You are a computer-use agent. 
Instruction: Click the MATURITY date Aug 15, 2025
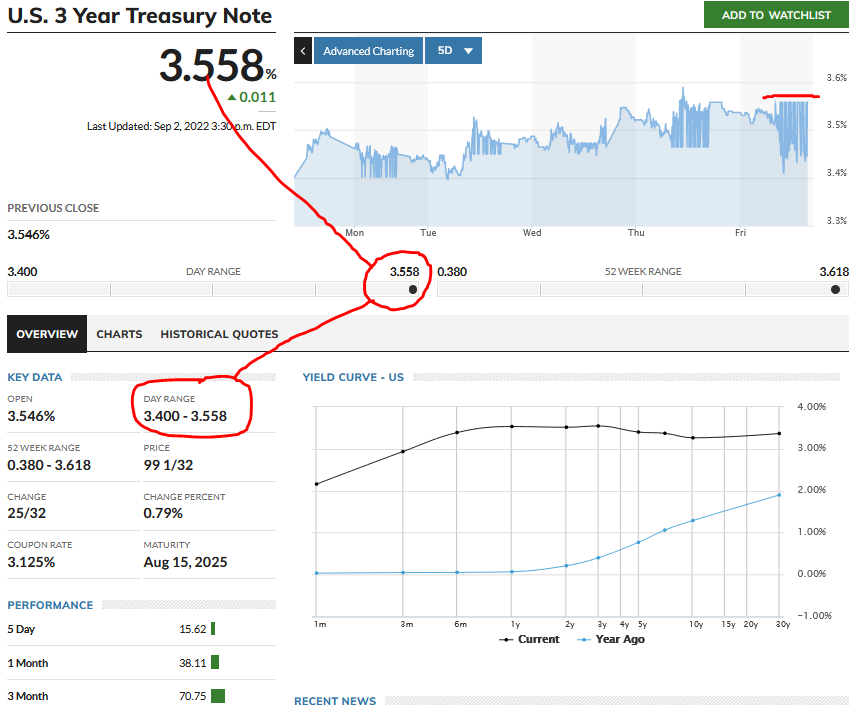(185, 562)
